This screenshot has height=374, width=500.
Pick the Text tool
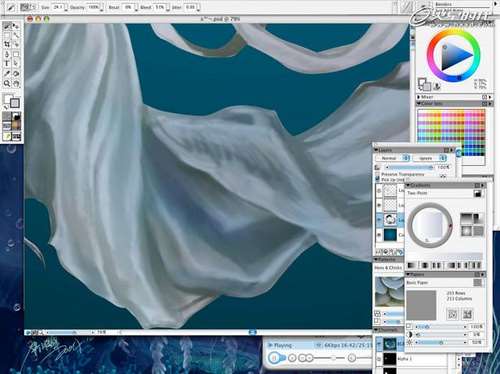tap(7, 64)
